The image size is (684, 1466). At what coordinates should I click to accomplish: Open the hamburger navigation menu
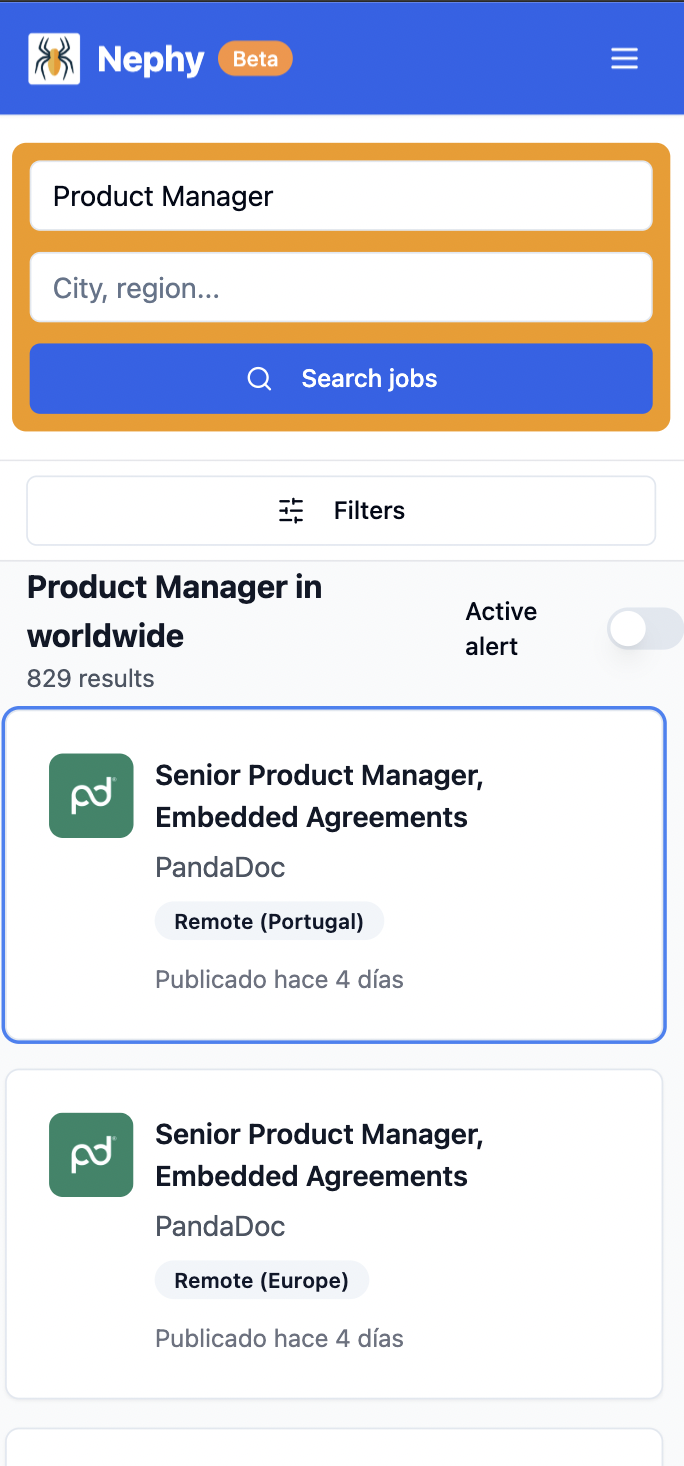pos(624,58)
